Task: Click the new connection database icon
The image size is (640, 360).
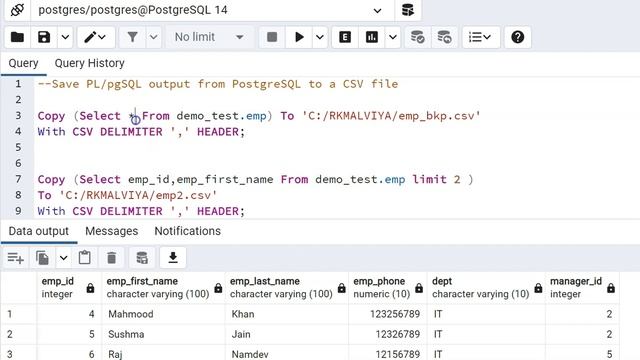Action: [407, 10]
